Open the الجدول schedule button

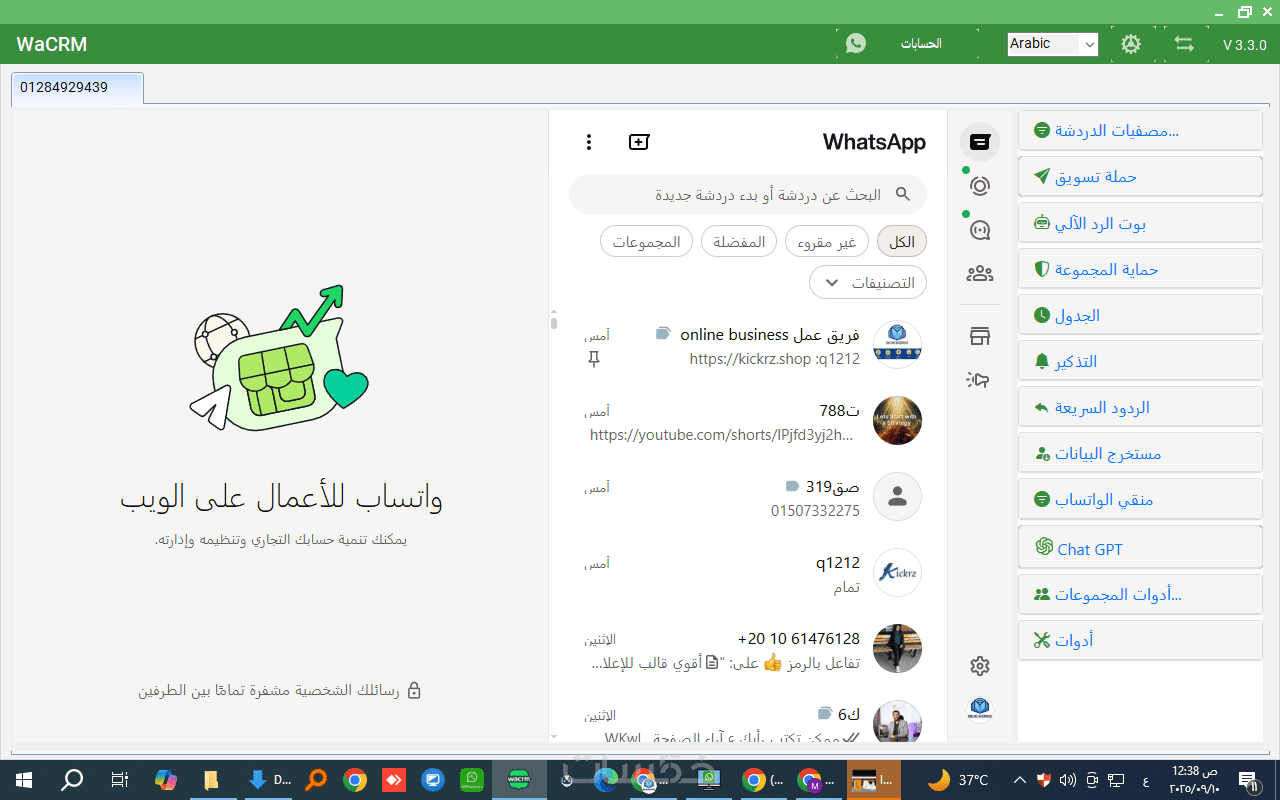[1140, 315]
